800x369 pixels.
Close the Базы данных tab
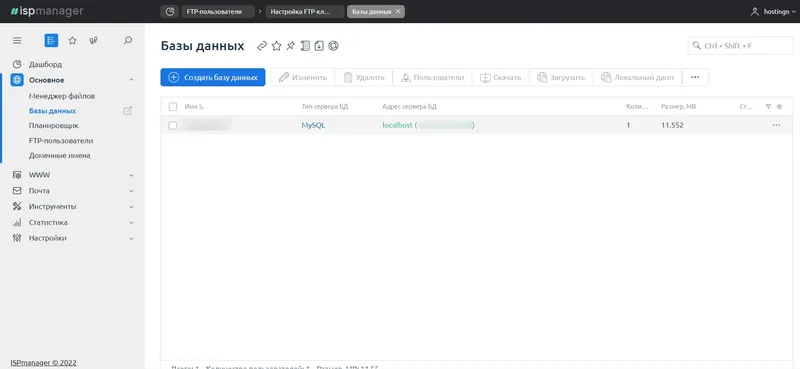coord(398,11)
